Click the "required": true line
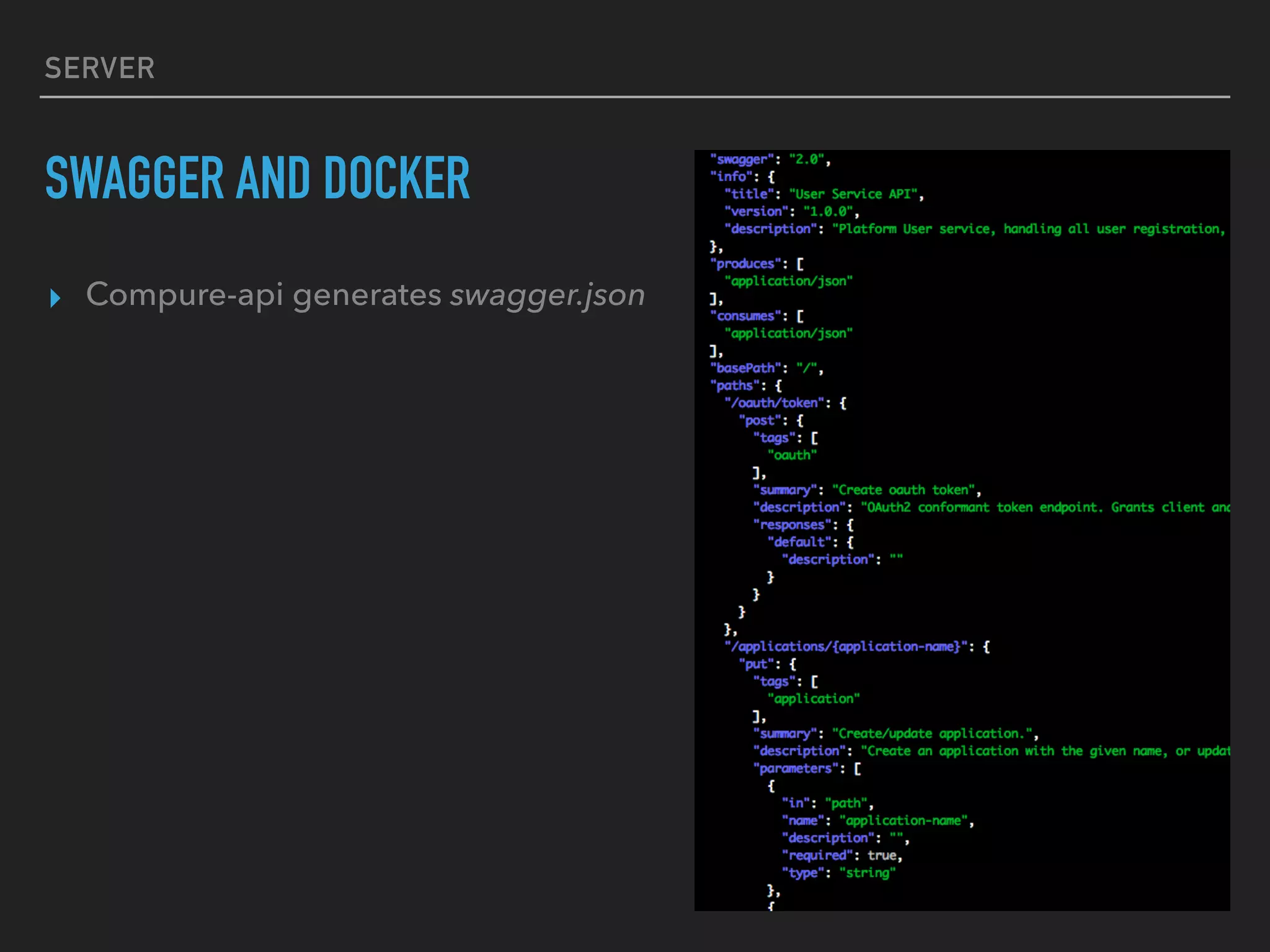The image size is (1270, 952). coord(842,855)
